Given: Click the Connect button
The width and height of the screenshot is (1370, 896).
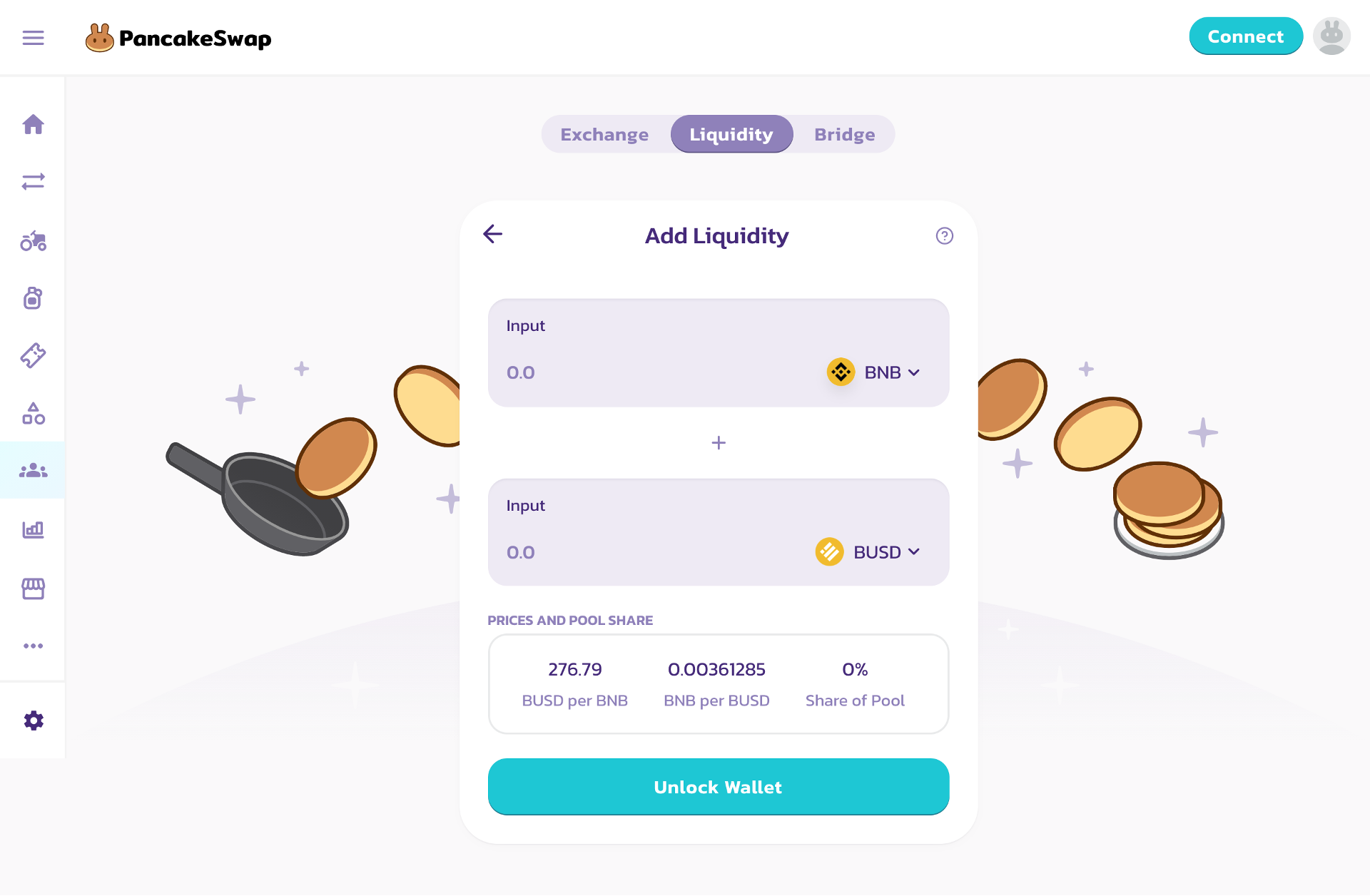Looking at the screenshot, I should pos(1245,36).
